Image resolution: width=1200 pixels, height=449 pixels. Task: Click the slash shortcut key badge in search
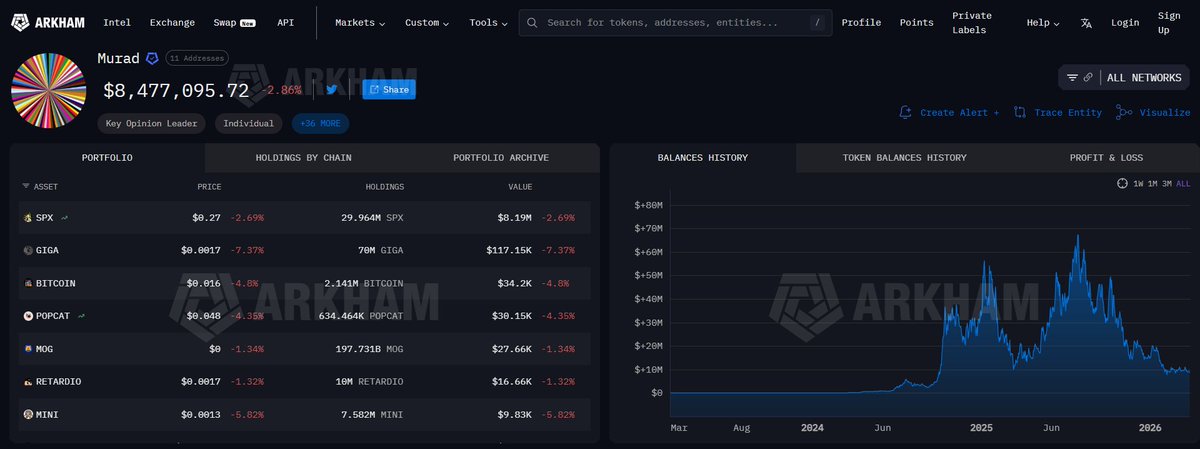tap(818, 22)
